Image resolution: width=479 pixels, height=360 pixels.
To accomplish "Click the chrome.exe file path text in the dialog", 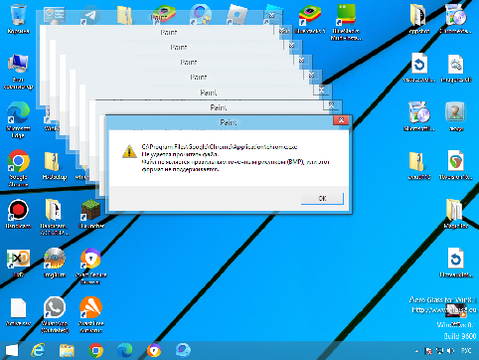I will click(x=219, y=147).
